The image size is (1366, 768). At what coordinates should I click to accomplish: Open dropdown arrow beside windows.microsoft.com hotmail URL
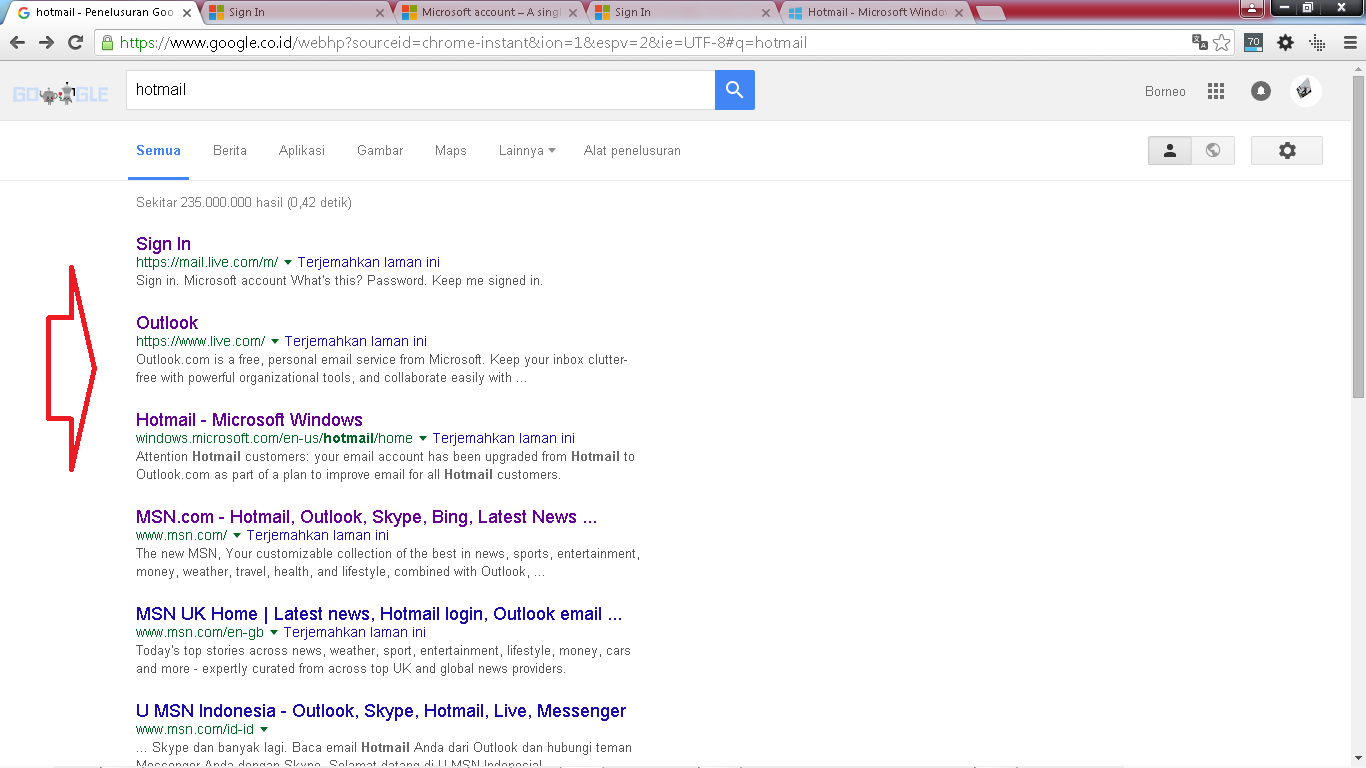coord(423,438)
